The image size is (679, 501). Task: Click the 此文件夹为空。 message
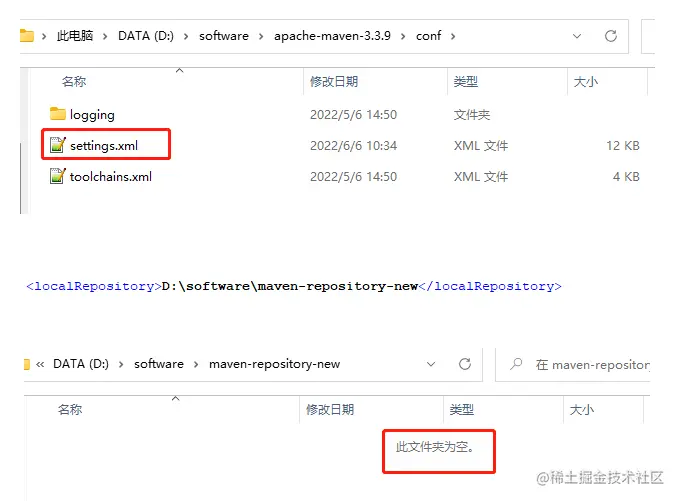(435, 446)
